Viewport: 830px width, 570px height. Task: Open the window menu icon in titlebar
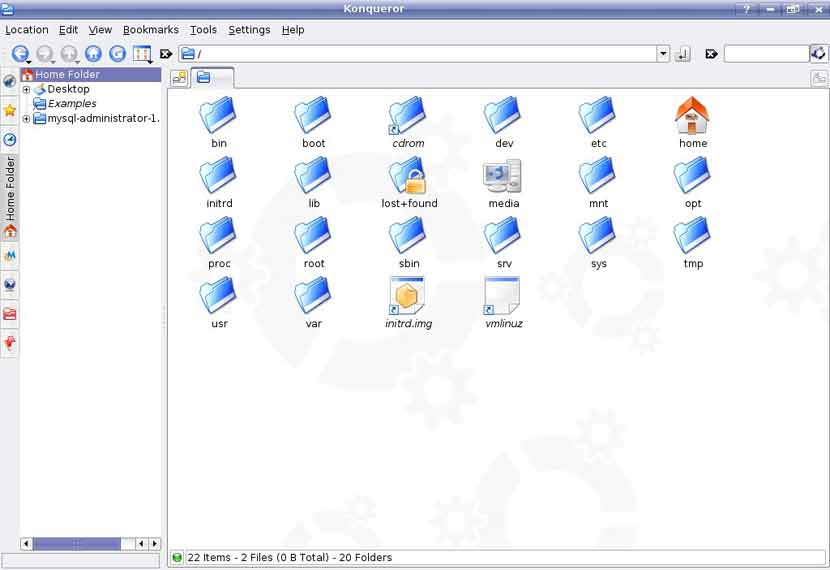[7, 9]
